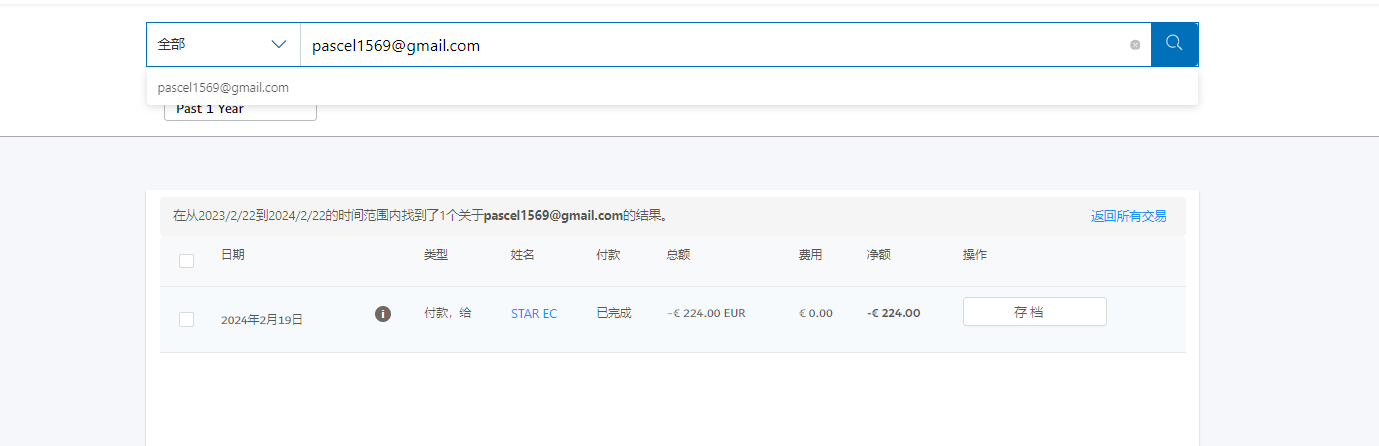Click the 总额 column header
The image size is (1379, 446).
(x=678, y=255)
